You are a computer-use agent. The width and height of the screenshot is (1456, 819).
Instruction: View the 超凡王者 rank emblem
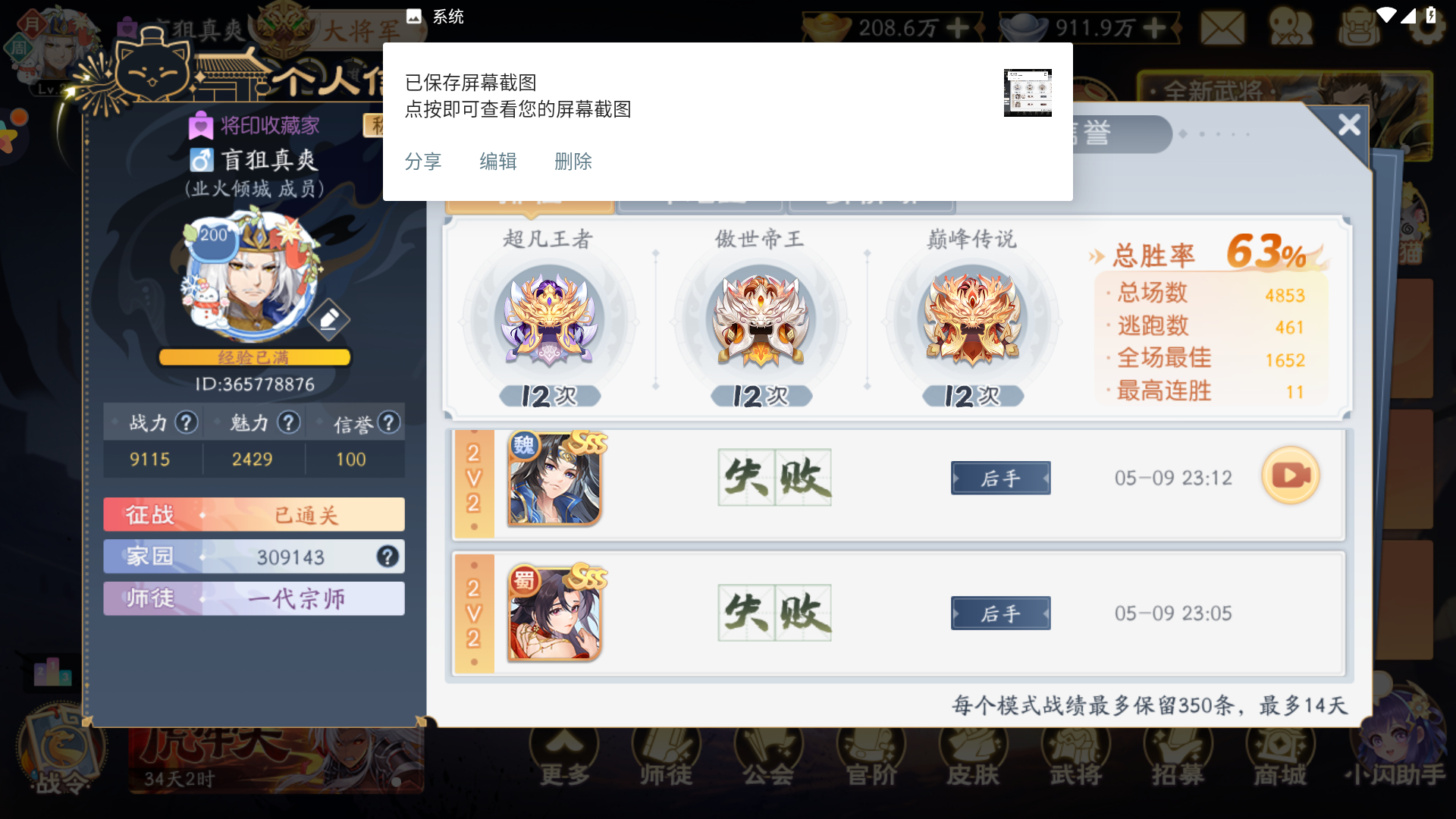coord(549,318)
